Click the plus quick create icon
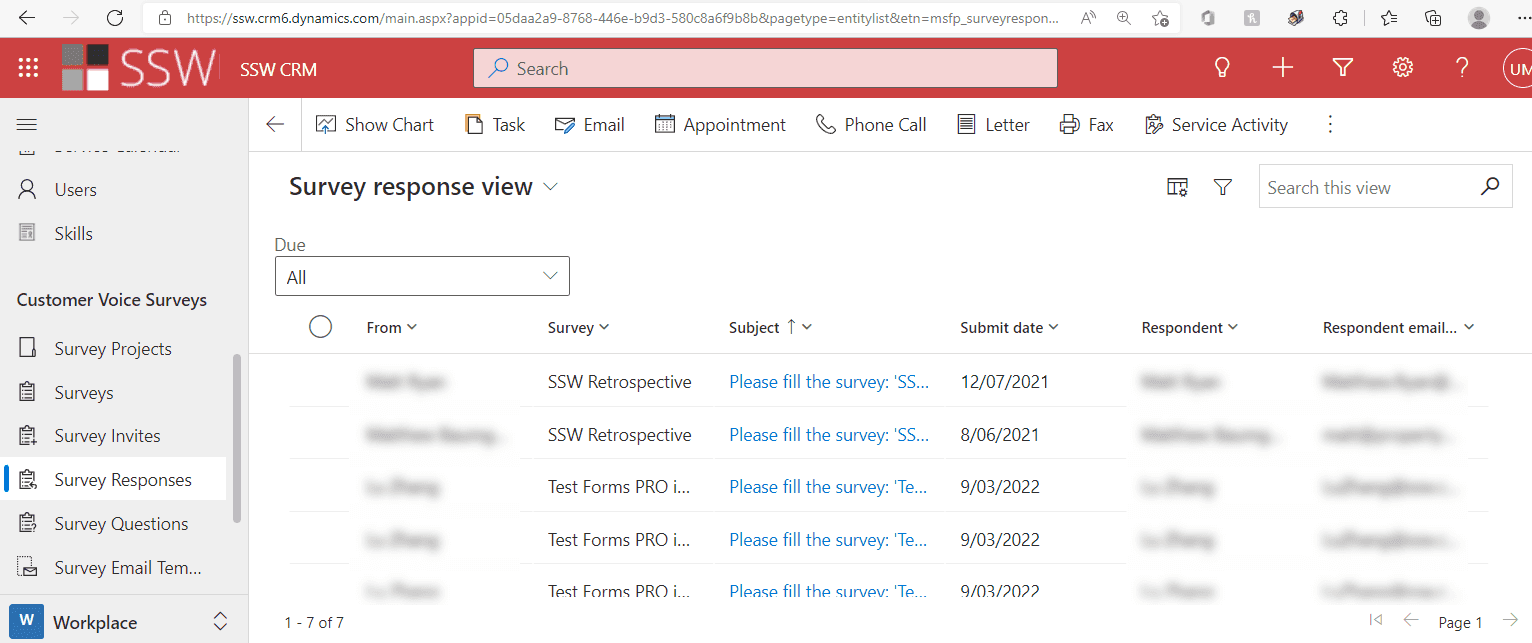 point(1282,68)
